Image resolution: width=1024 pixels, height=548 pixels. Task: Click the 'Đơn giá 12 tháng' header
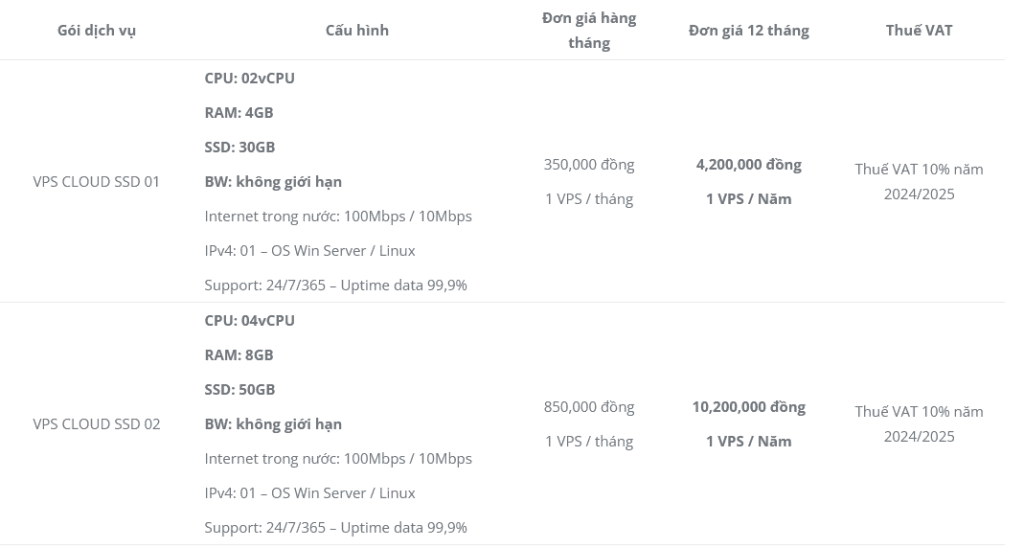click(748, 31)
